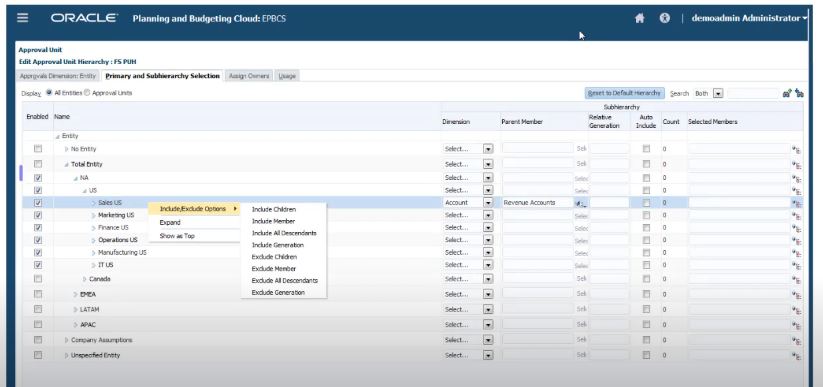Open selected members picker for EMEA row
The height and width of the screenshot is (387, 823).
797,295
